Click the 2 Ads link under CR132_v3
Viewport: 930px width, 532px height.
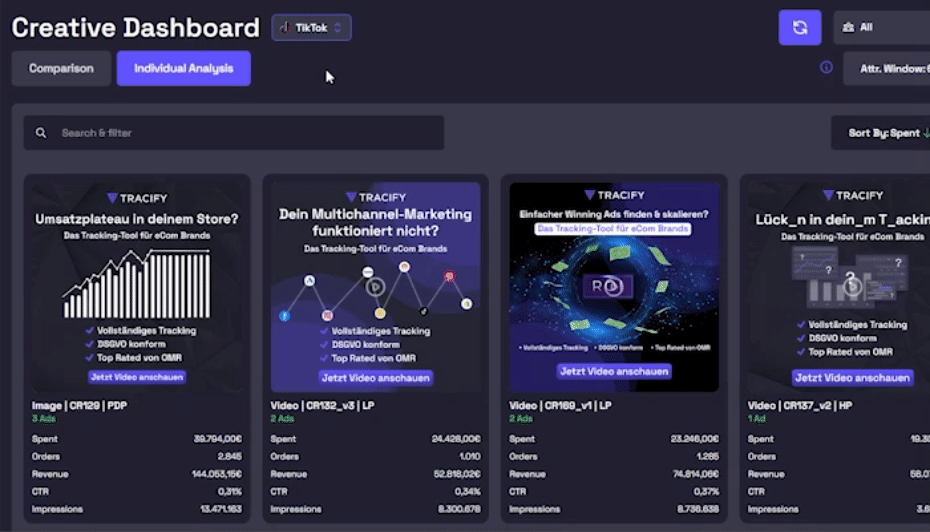[x=282, y=419]
